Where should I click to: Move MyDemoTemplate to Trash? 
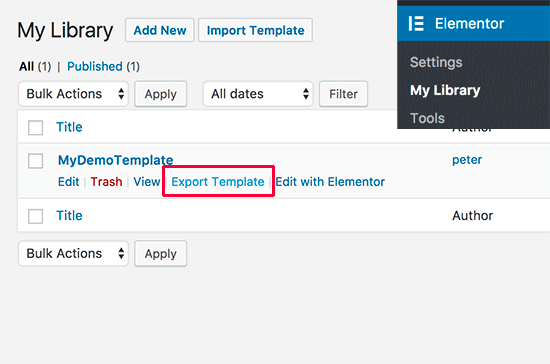click(x=106, y=182)
